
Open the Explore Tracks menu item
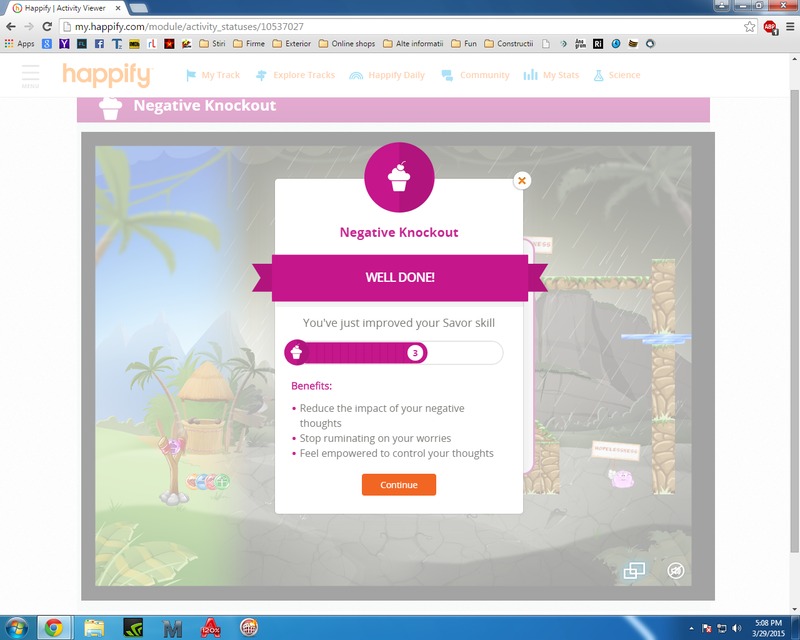coord(295,75)
